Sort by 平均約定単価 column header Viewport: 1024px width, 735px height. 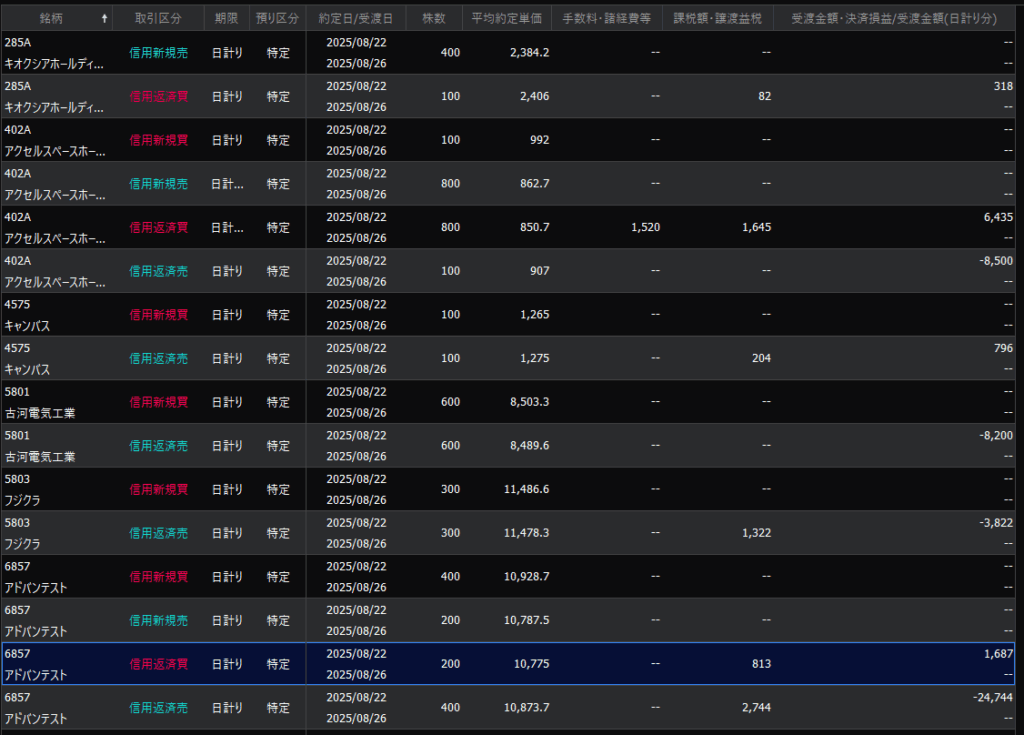coord(506,18)
